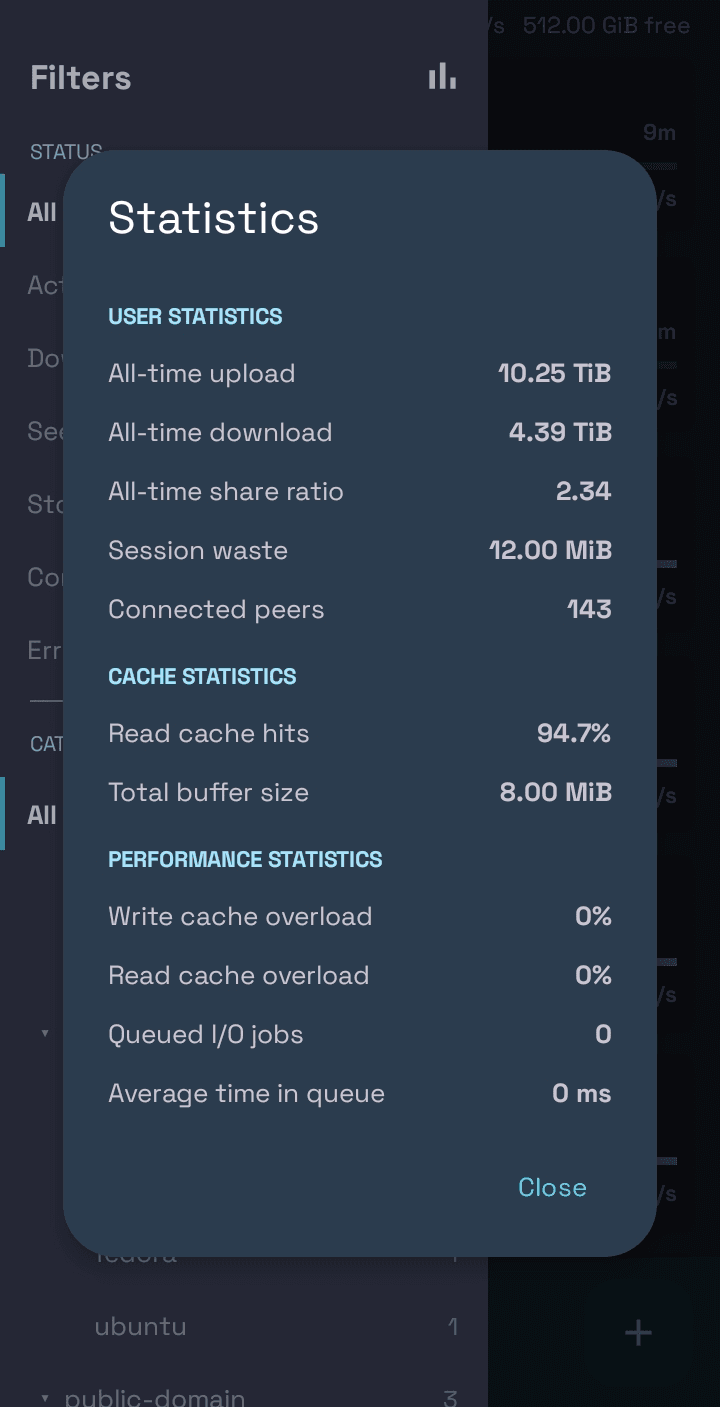720x1407 pixels.
Task: Close the Statistics dialog
Action: tap(552, 1187)
